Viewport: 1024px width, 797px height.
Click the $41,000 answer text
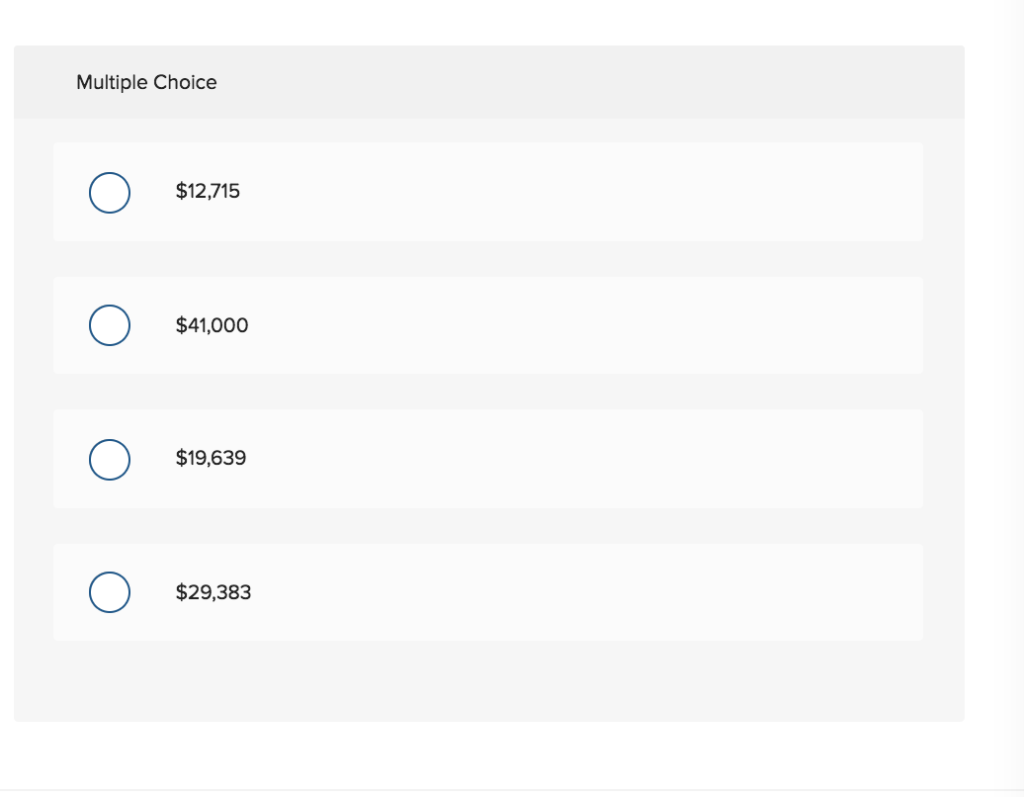coord(212,325)
